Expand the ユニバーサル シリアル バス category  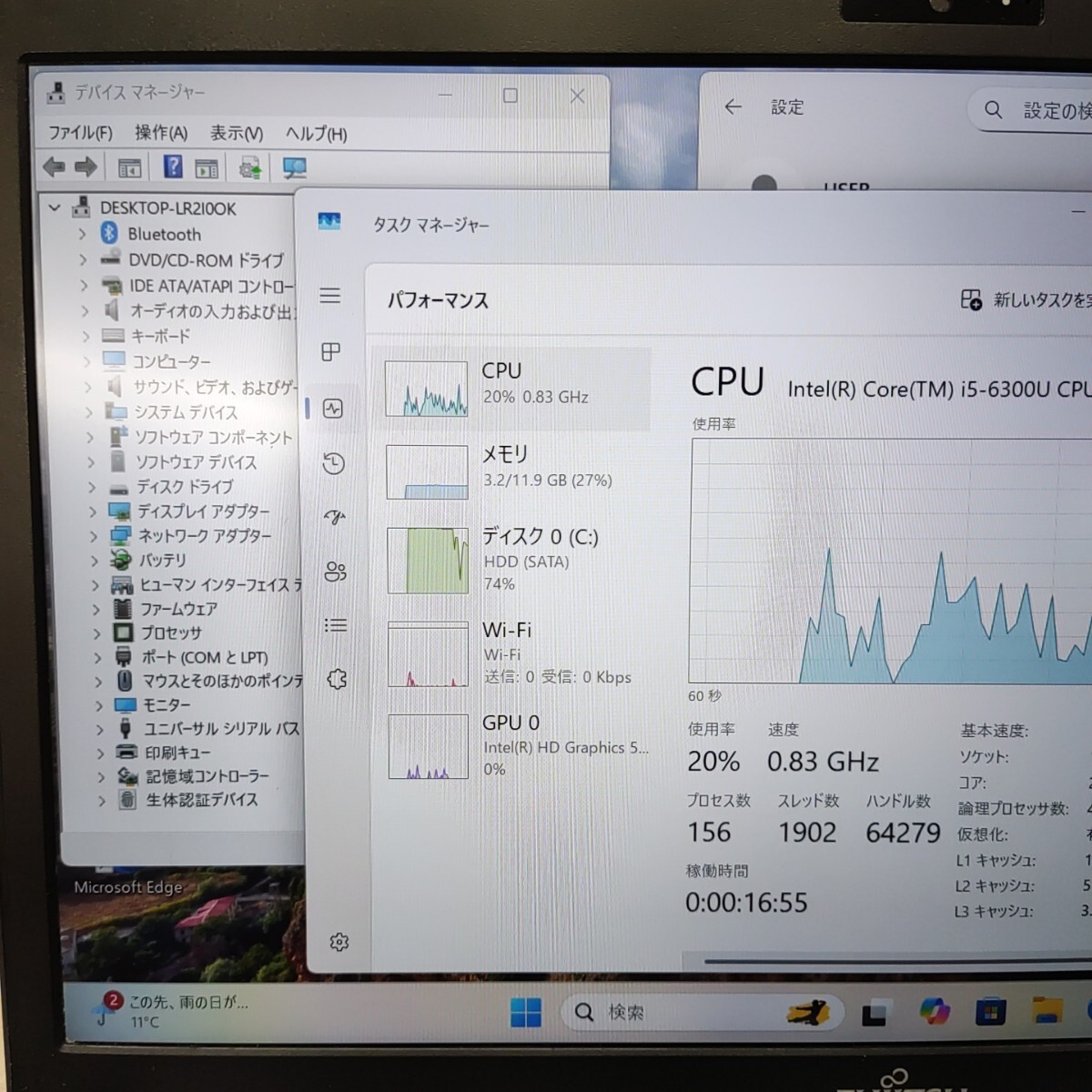pyautogui.click(x=100, y=729)
